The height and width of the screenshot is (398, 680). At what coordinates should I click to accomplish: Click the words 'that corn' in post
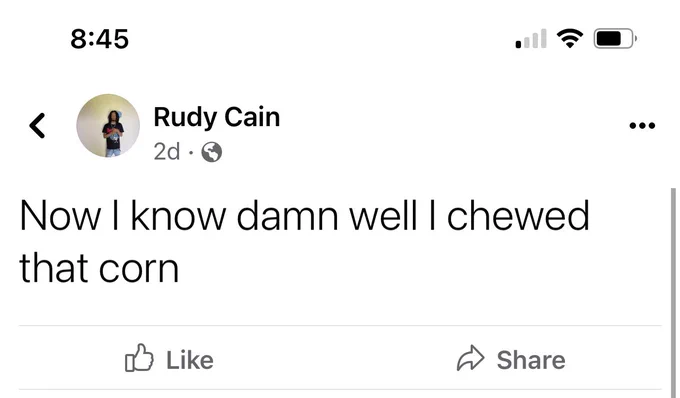point(99,268)
